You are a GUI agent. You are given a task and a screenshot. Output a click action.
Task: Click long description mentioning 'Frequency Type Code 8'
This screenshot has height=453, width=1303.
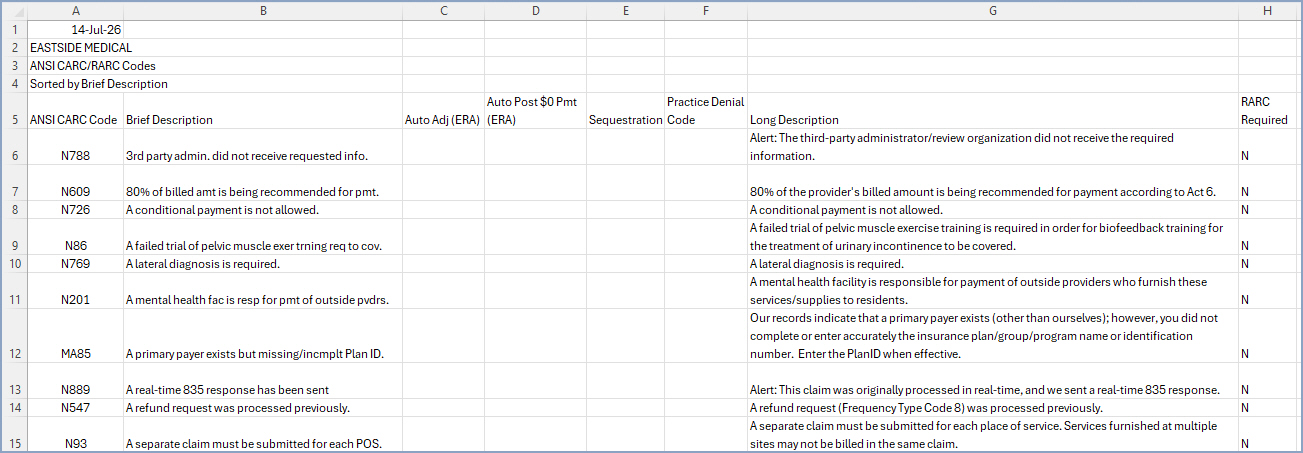(993, 408)
